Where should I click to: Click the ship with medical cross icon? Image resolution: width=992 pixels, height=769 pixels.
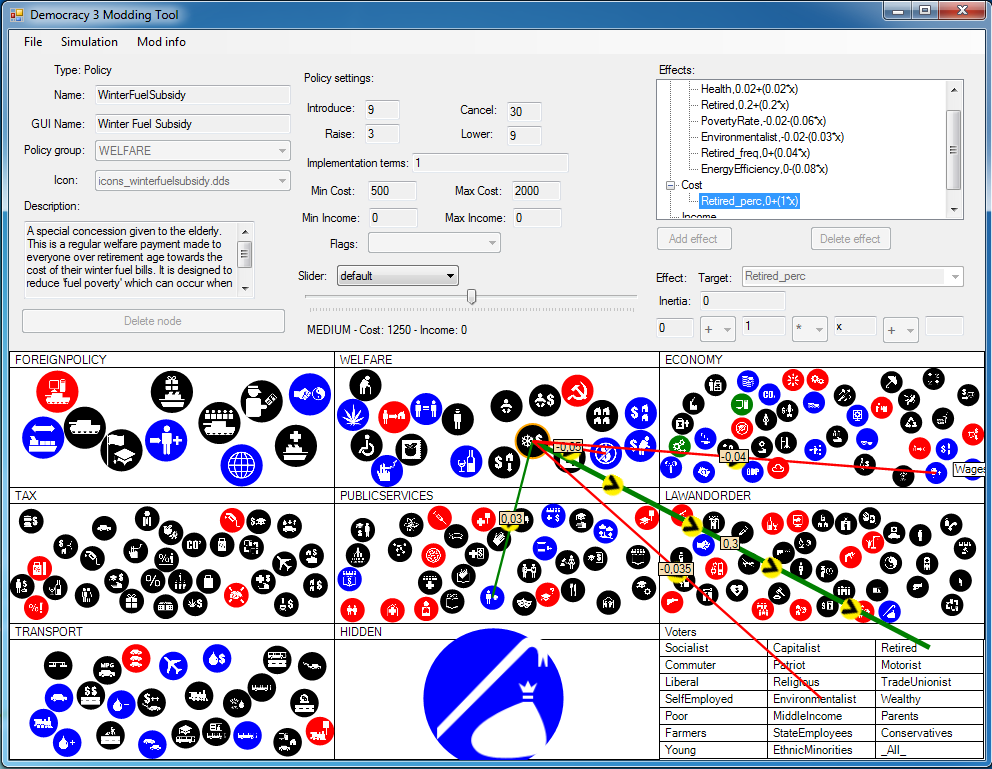click(x=296, y=446)
